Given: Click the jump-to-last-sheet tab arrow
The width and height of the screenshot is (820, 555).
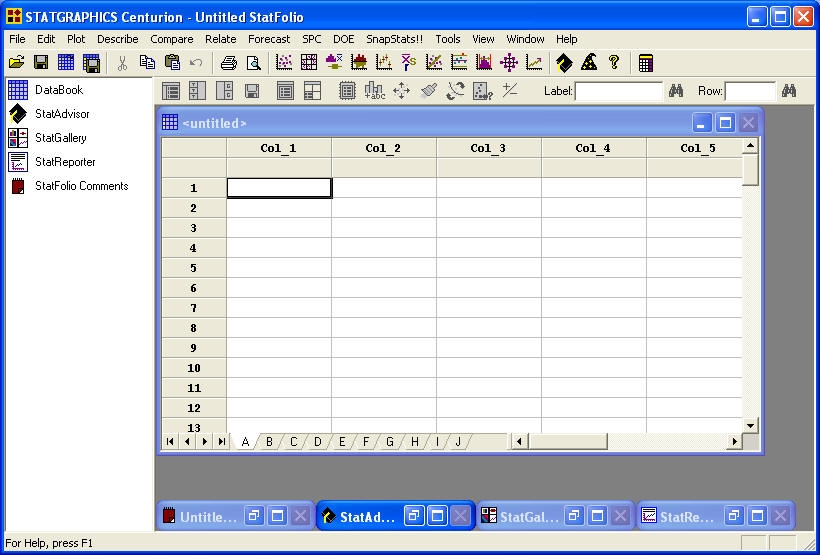Looking at the screenshot, I should [x=222, y=441].
